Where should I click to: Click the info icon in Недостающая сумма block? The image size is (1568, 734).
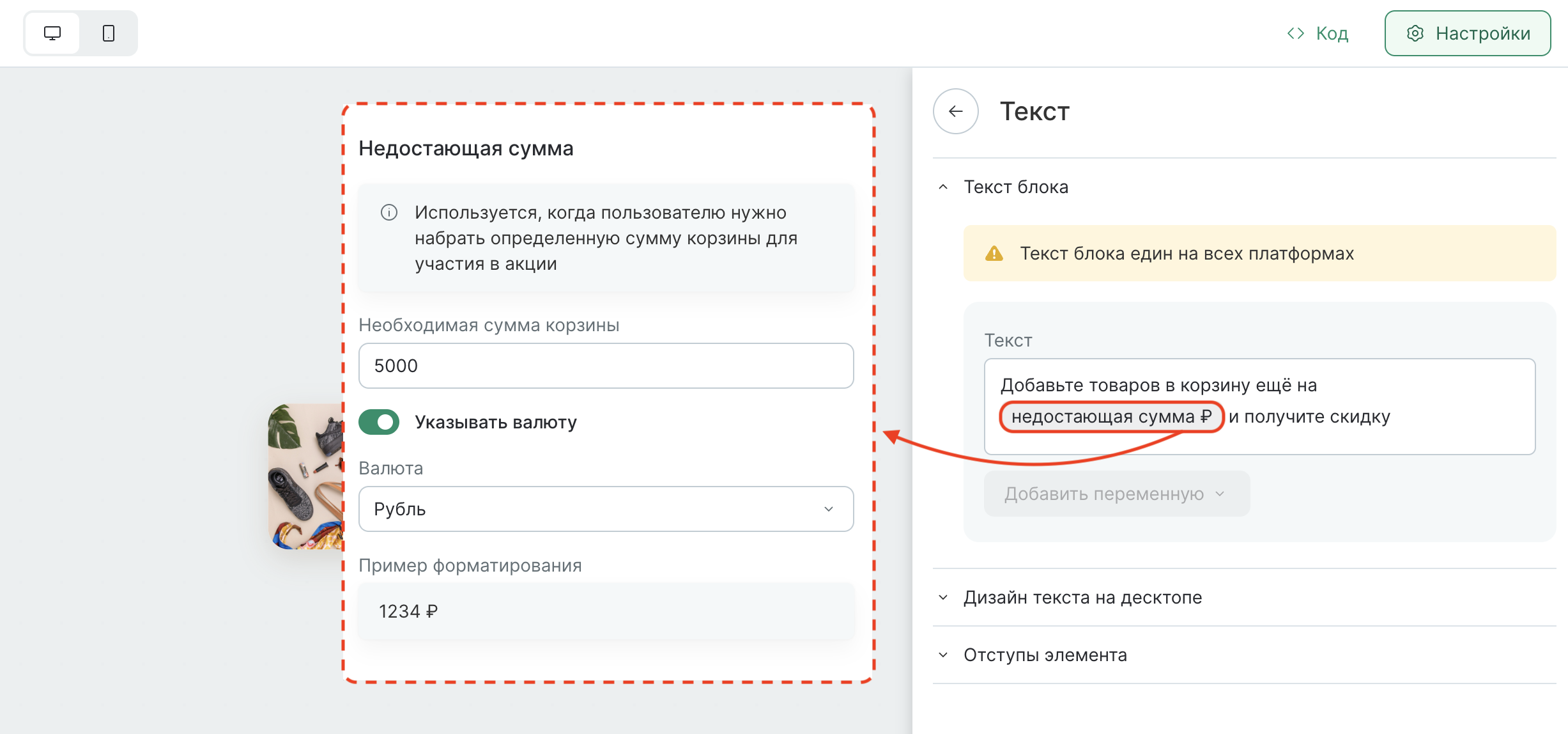(389, 213)
